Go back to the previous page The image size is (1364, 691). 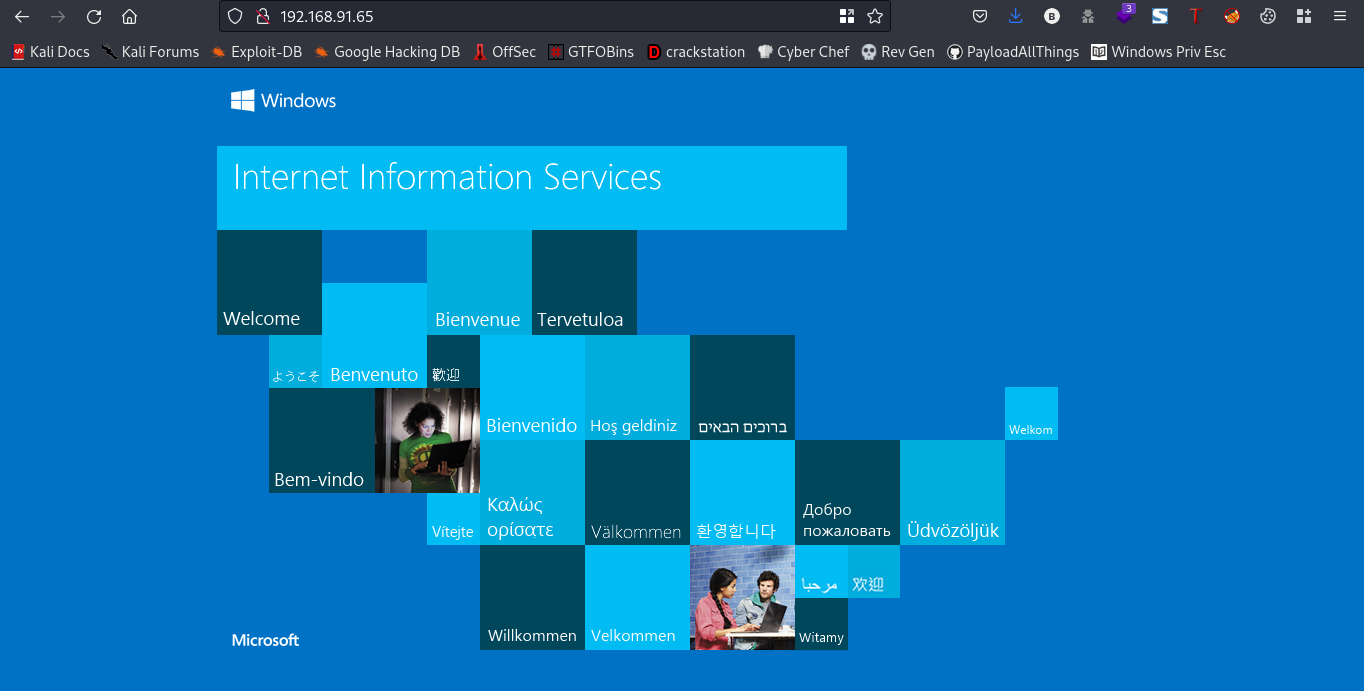[x=21, y=16]
